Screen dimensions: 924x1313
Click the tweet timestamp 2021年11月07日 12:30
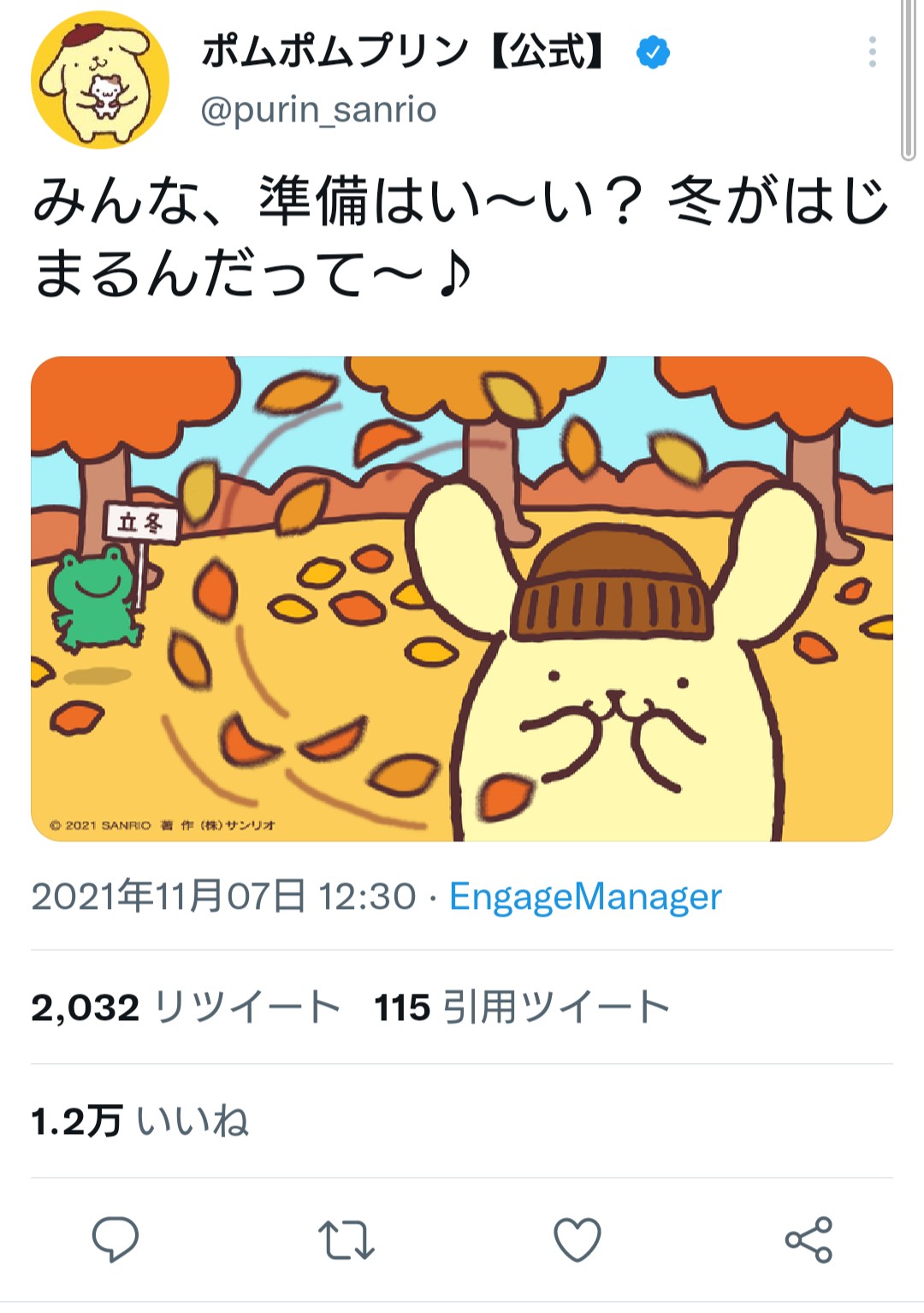pyautogui.click(x=223, y=896)
